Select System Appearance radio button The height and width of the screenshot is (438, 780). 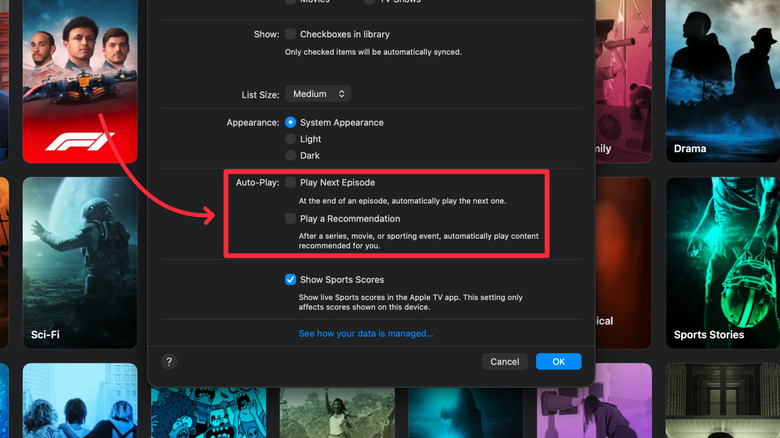(291, 122)
